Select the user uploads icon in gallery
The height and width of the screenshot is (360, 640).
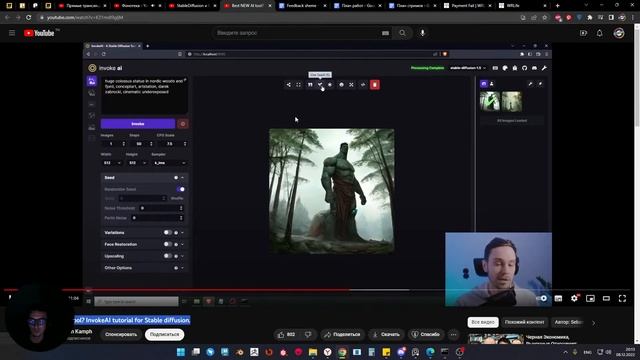[491, 84]
